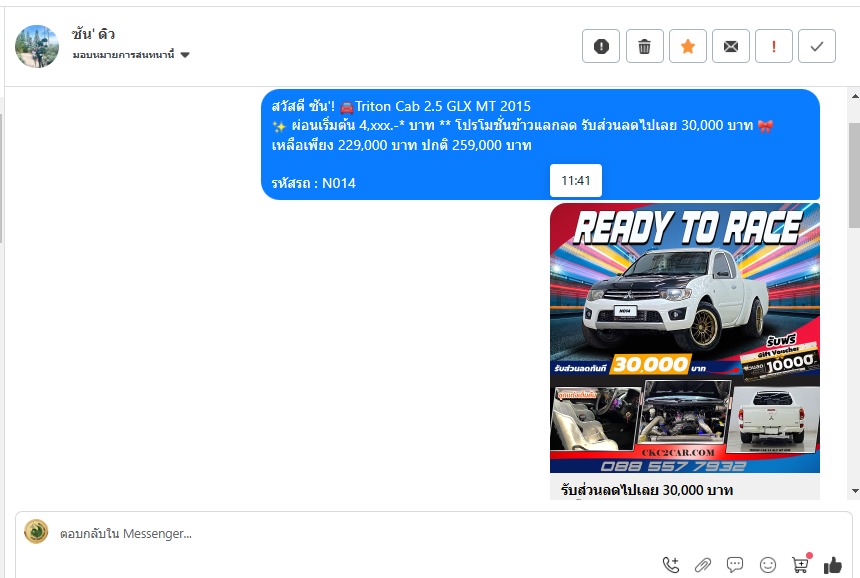This screenshot has height=578, width=860.
Task: Mark conversation as done with checkmark
Action: [x=817, y=46]
